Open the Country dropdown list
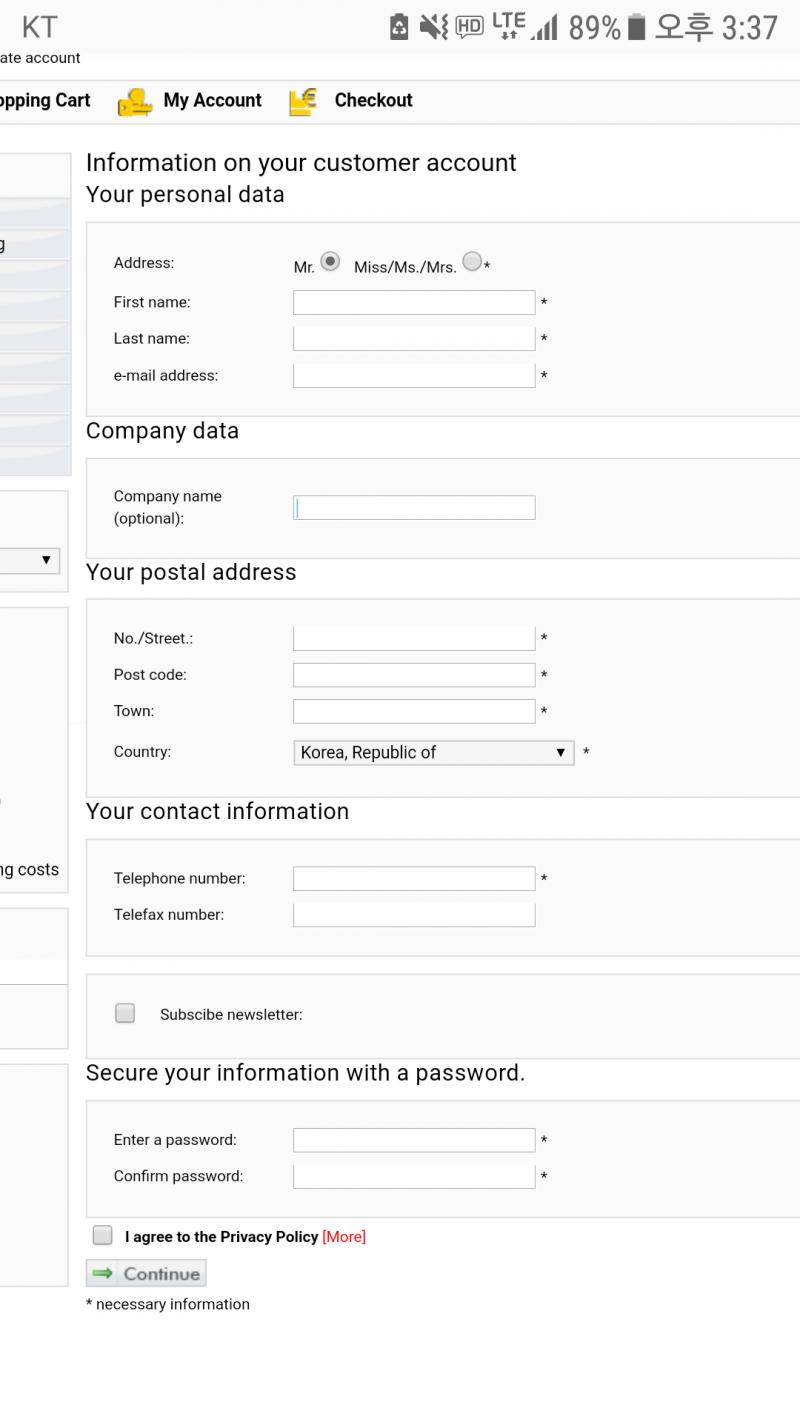 click(x=433, y=752)
